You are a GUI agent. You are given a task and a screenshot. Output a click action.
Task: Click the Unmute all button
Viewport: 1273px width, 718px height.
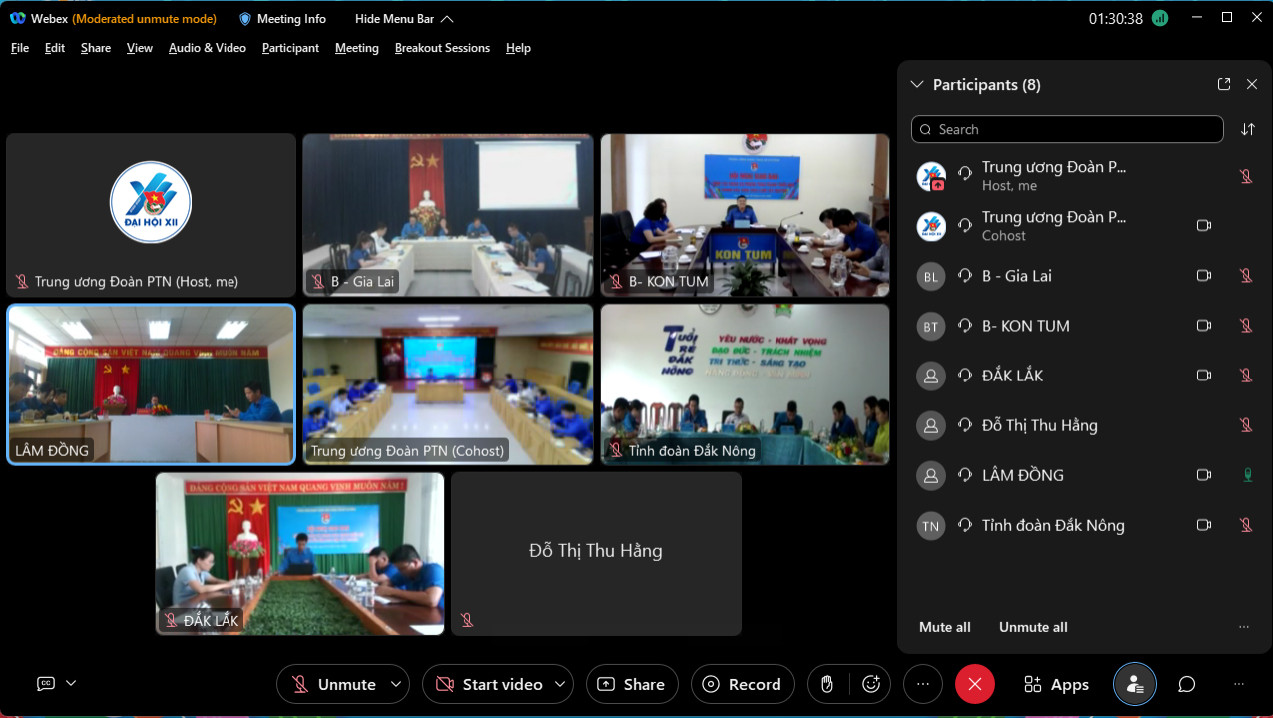pyautogui.click(x=1033, y=627)
